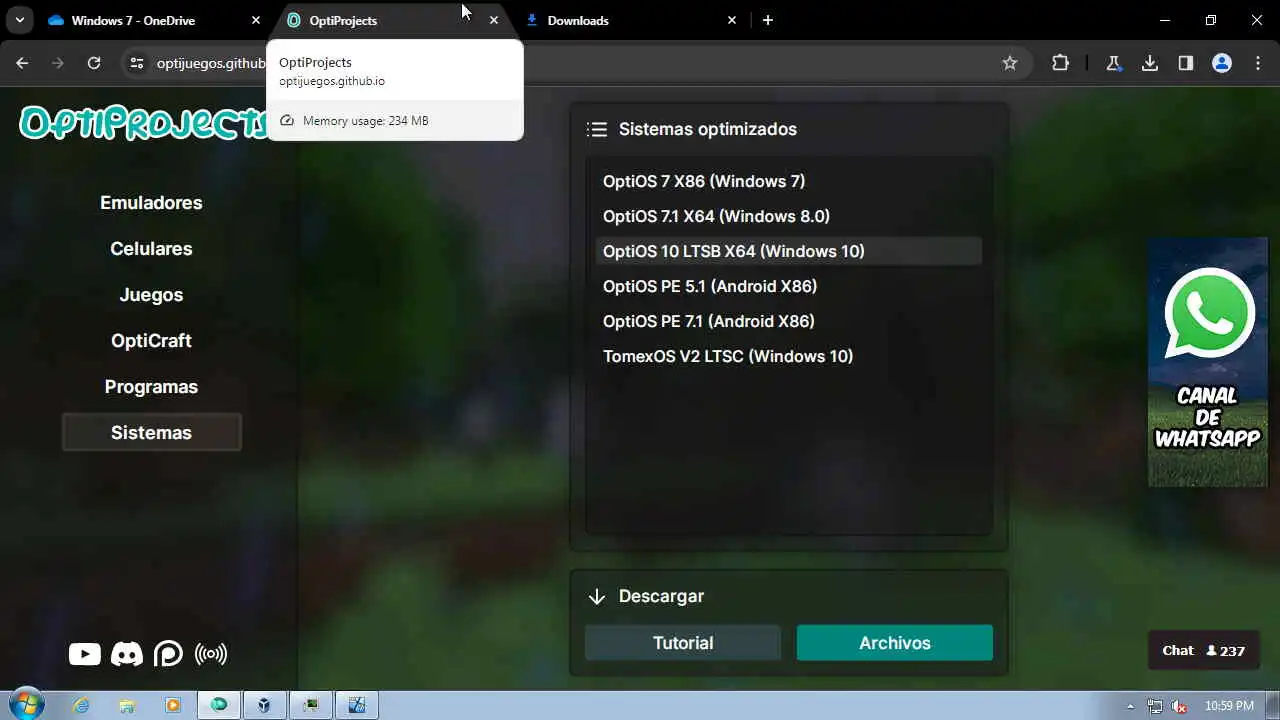Viewport: 1280px width, 720px height.
Task: Open the tab search dropdown arrow
Action: [19, 20]
